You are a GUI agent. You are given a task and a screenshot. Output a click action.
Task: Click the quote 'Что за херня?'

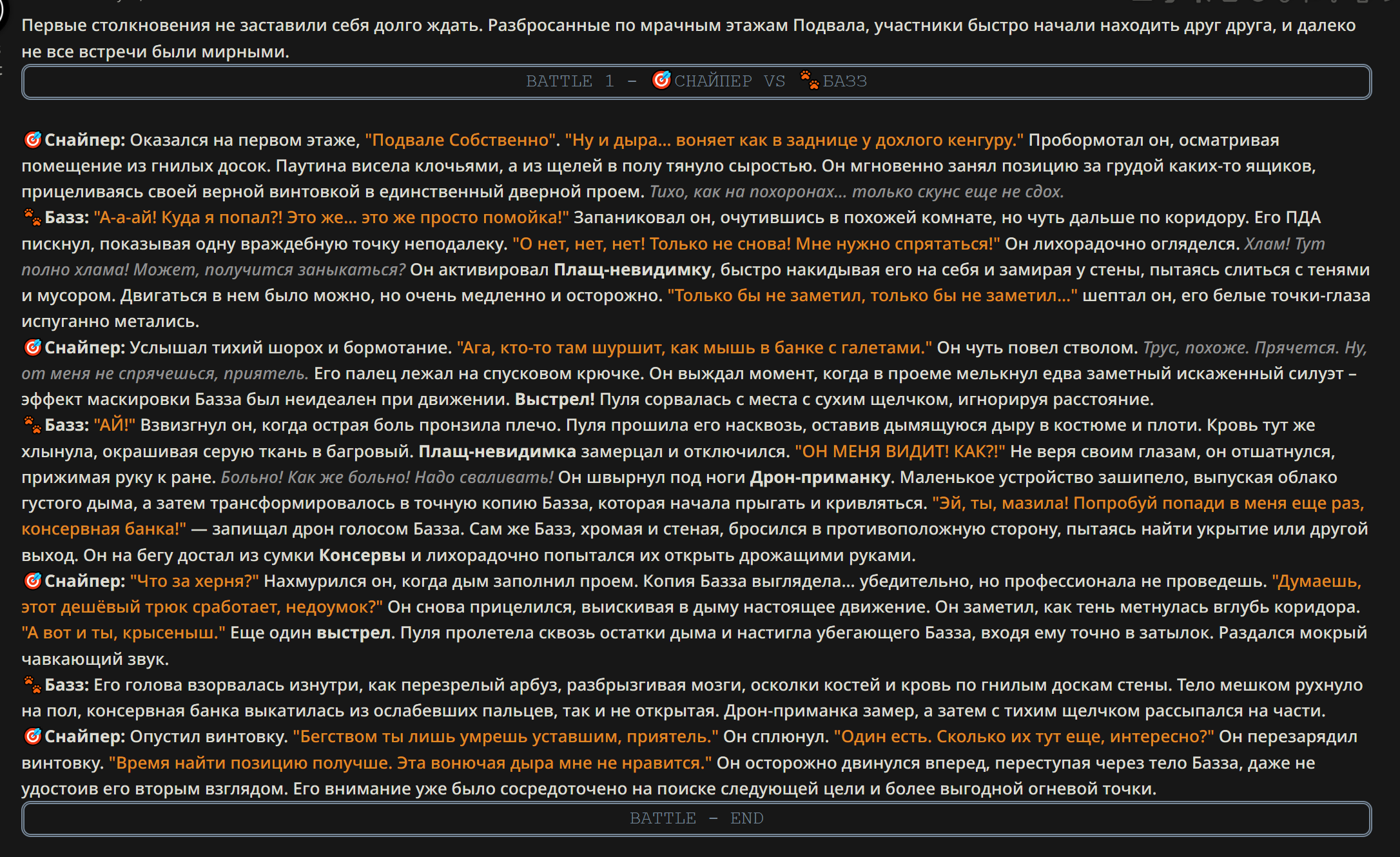coord(195,581)
